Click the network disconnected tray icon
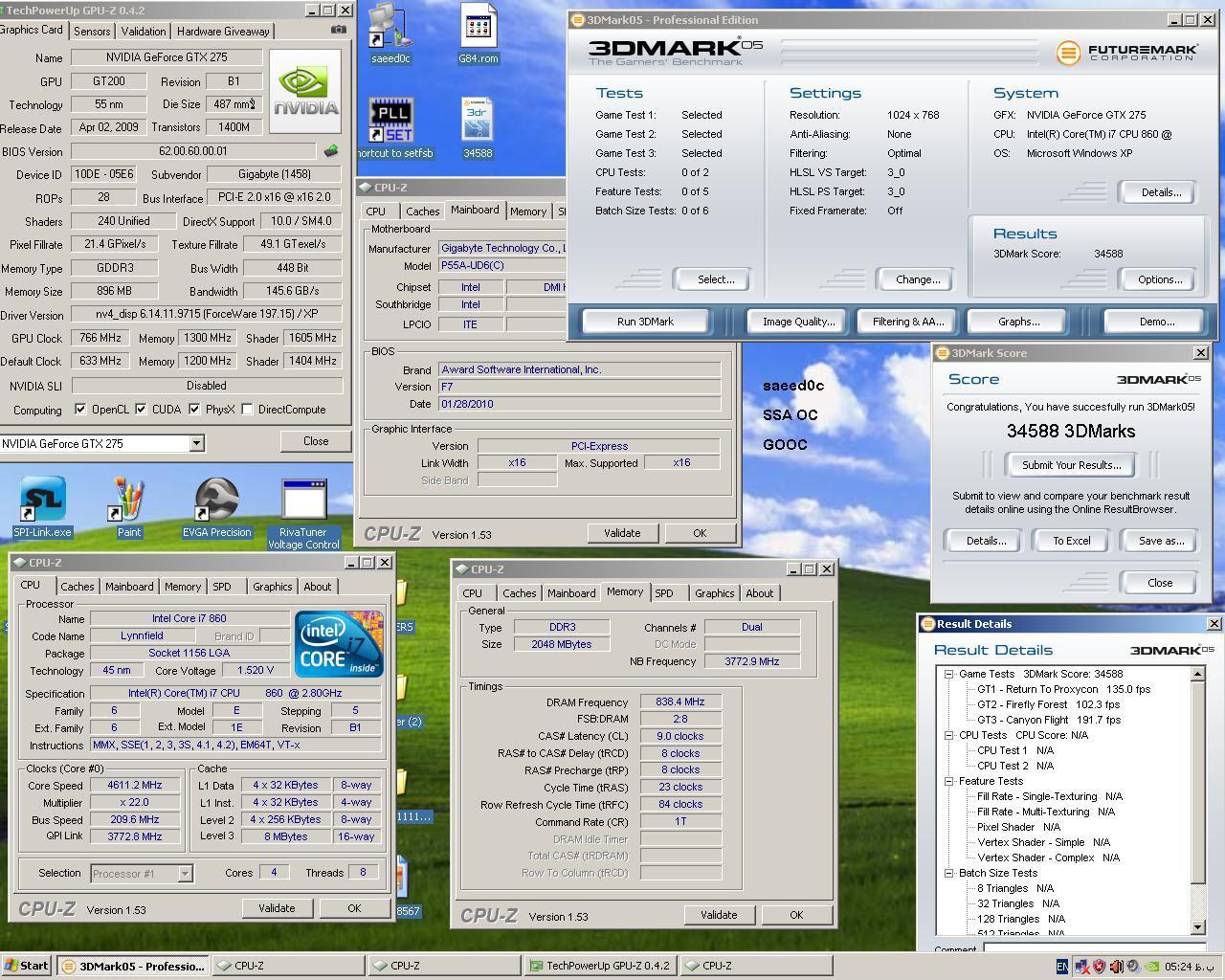This screenshot has width=1225, height=980. coord(1081,967)
